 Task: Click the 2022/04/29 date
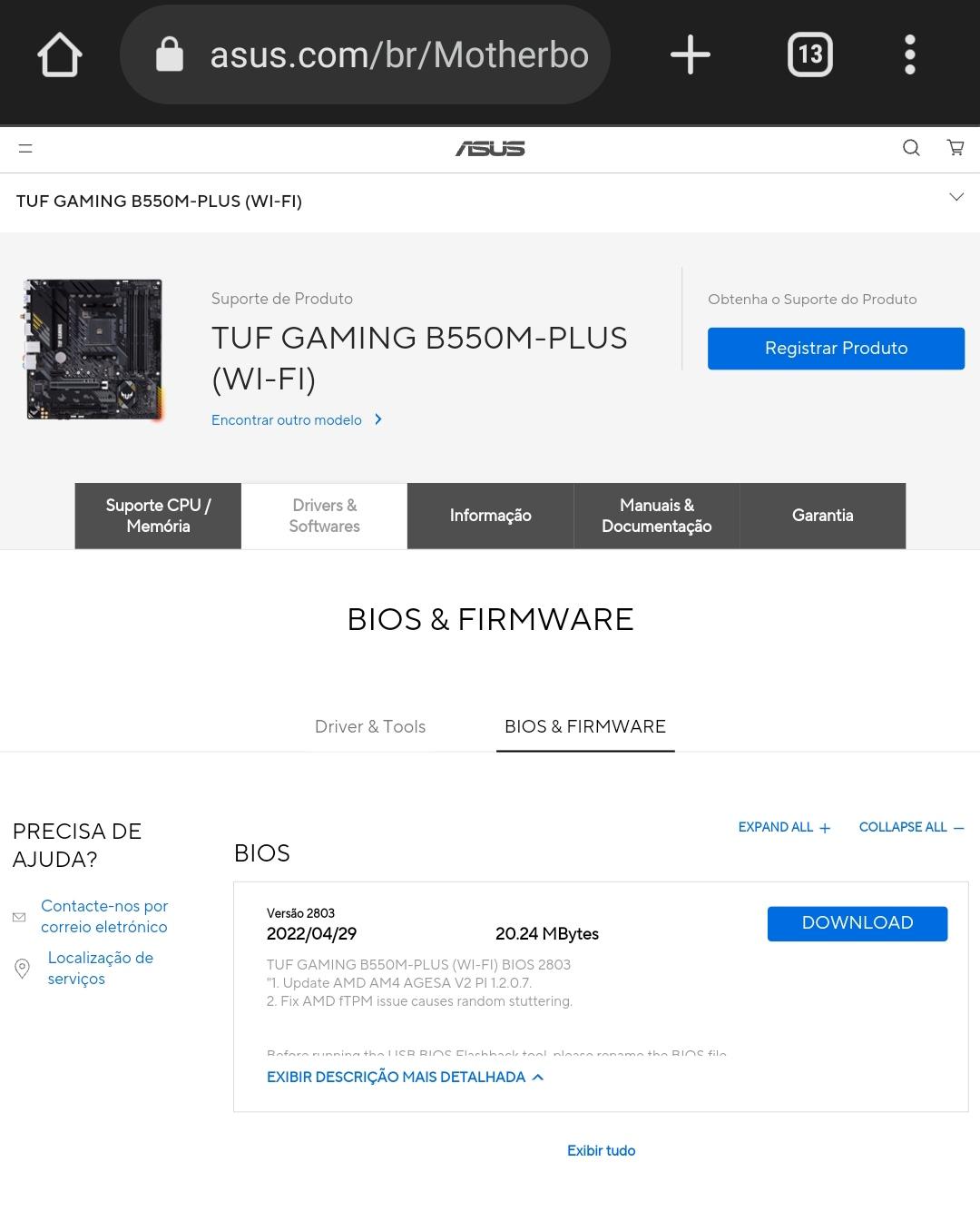point(311,933)
